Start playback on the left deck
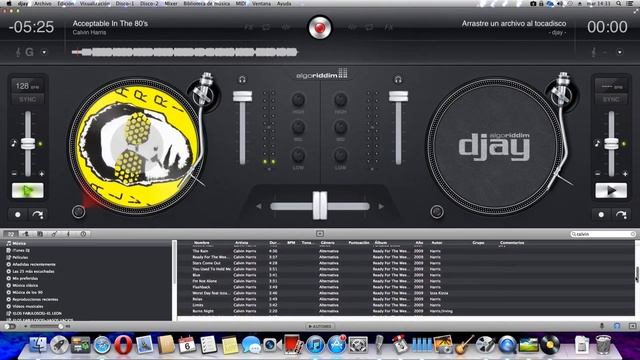This screenshot has width=640, height=360. [x=28, y=191]
